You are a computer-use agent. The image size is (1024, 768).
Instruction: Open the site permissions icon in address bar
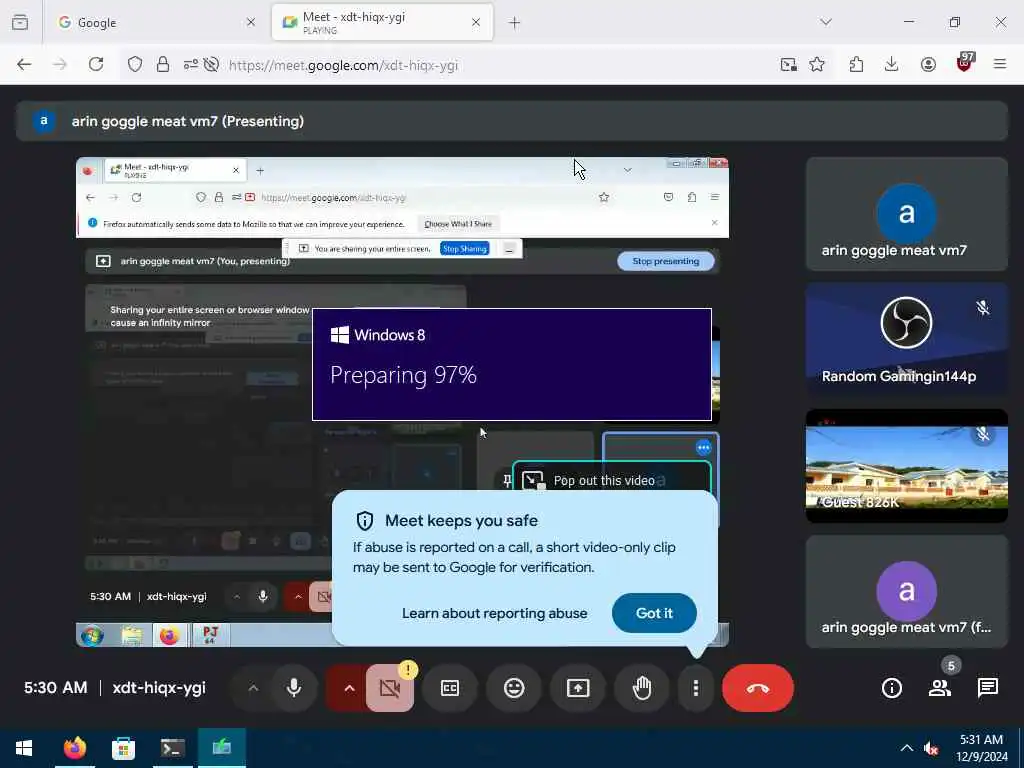coord(191,65)
